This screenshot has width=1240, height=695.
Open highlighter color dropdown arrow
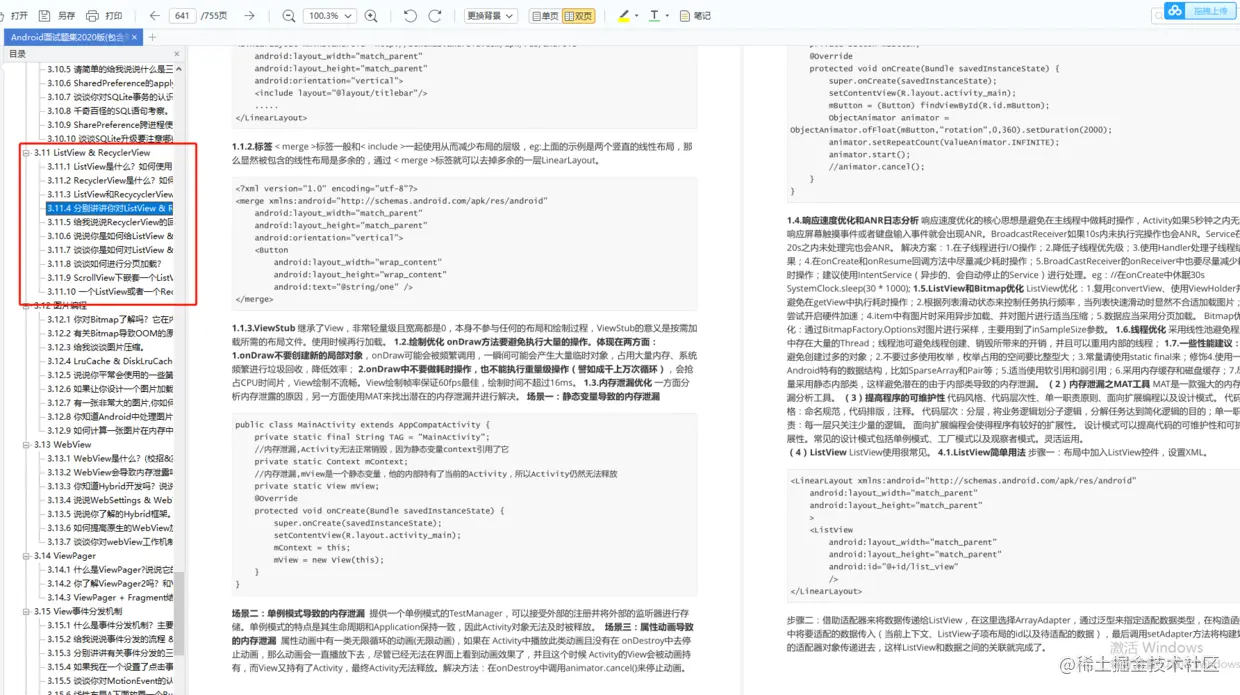pos(637,16)
